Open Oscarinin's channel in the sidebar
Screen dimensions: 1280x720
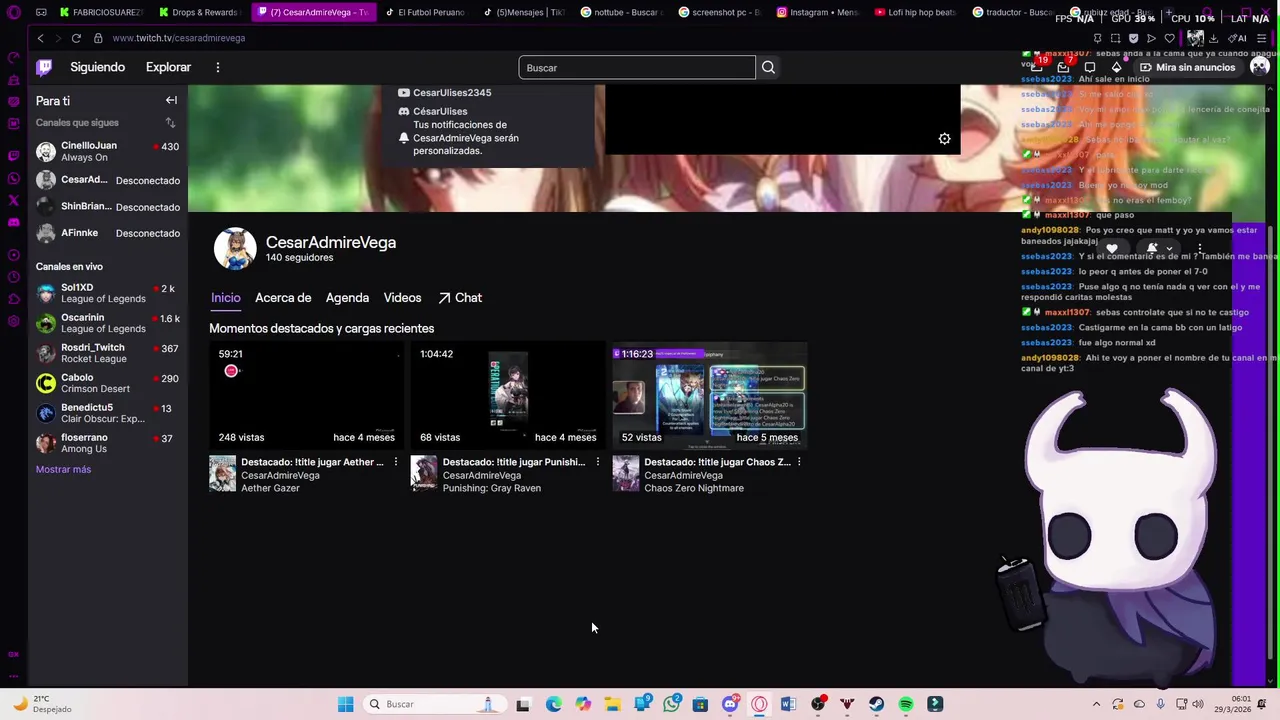pyautogui.click(x=108, y=323)
